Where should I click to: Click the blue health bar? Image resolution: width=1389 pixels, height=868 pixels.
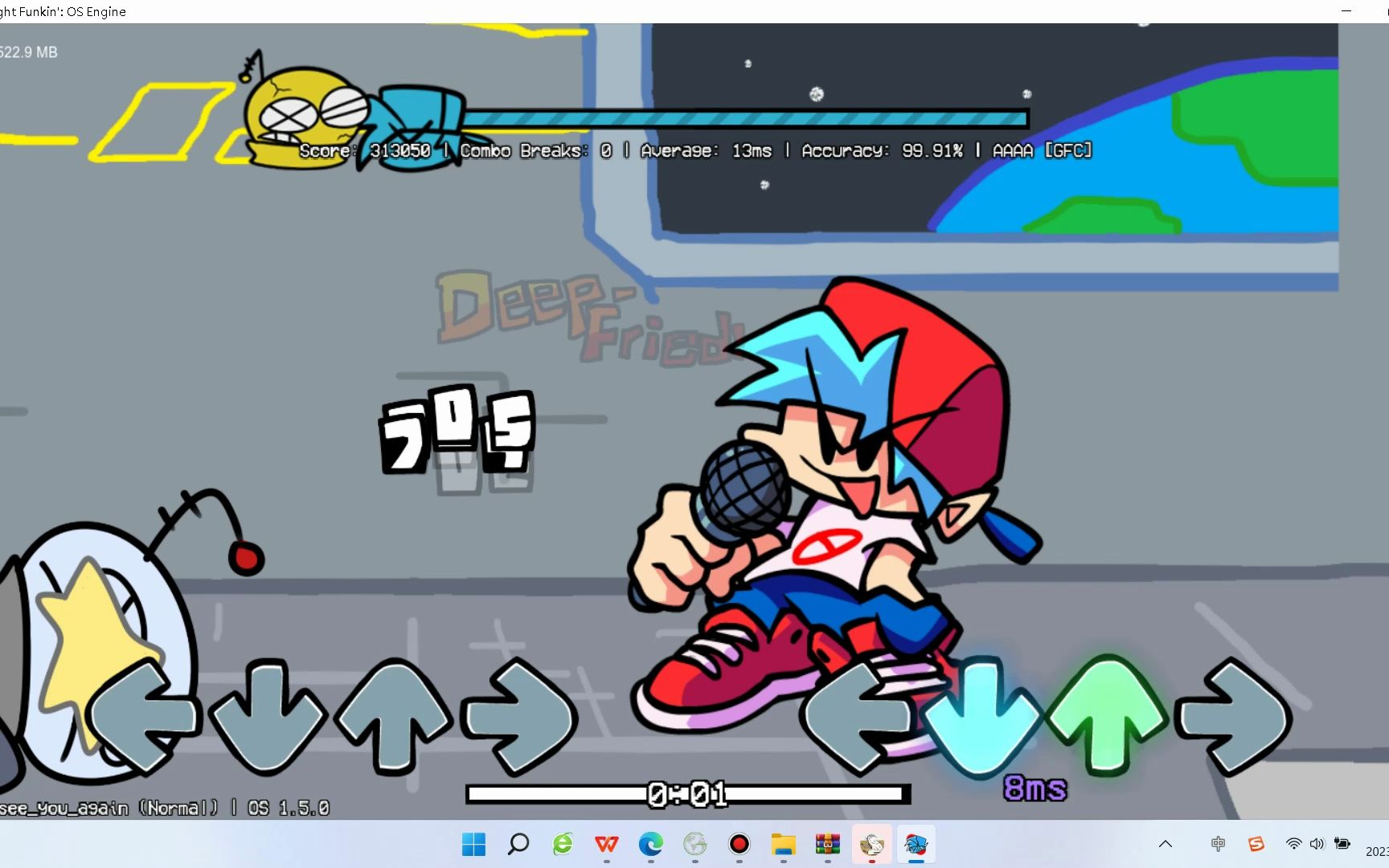click(746, 119)
